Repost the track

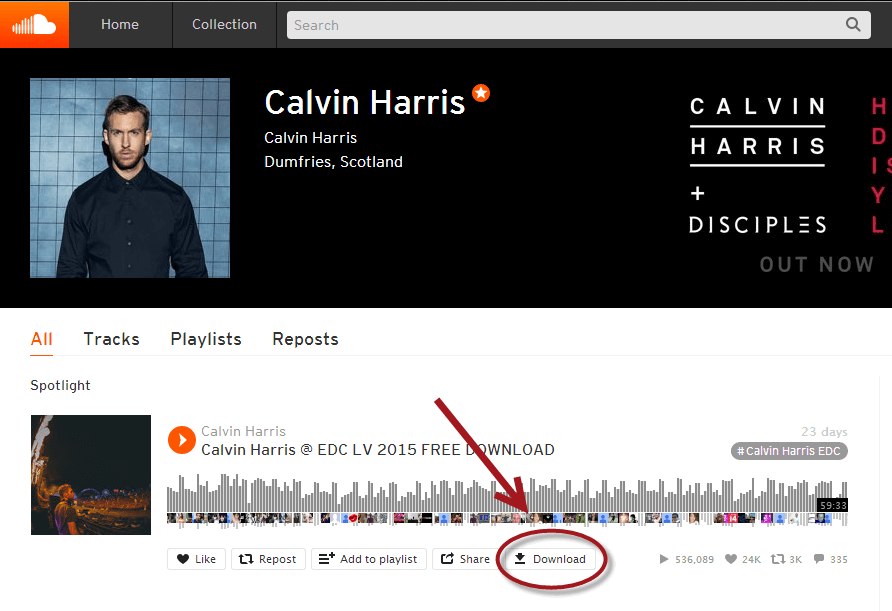[268, 559]
